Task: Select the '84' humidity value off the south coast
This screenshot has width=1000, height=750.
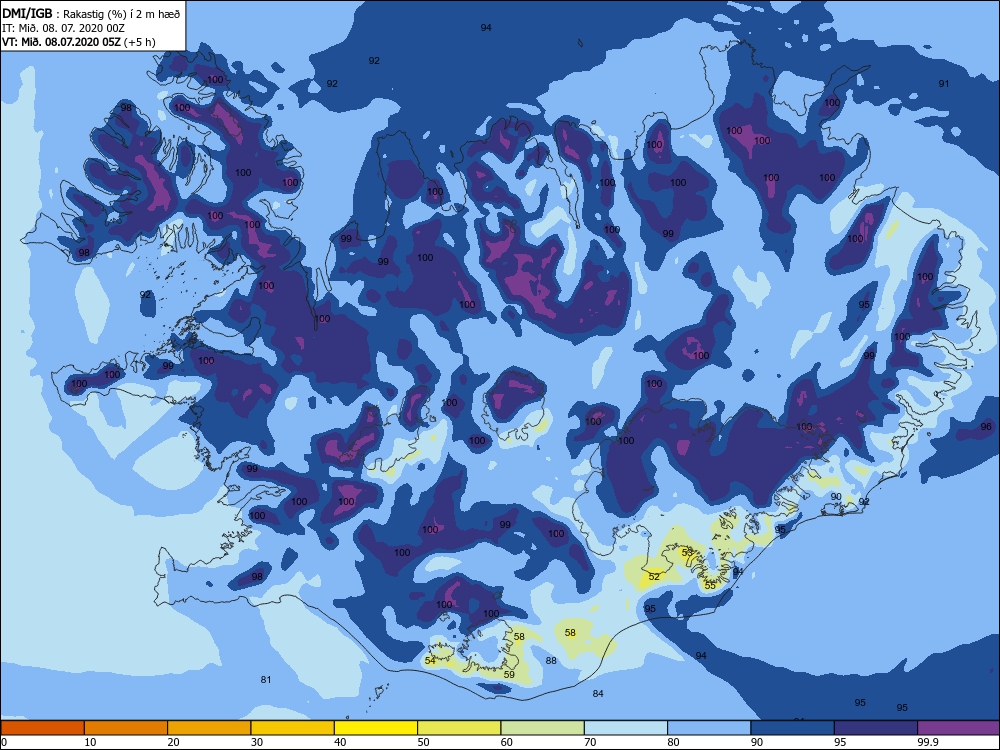Action: pyautogui.click(x=598, y=693)
